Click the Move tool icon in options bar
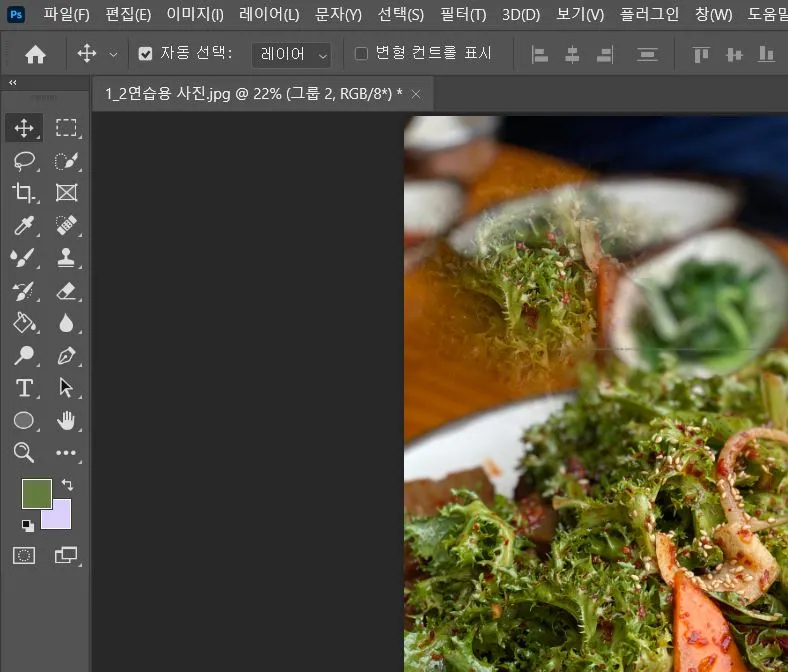Screen dimensions: 788x672 tap(87, 53)
